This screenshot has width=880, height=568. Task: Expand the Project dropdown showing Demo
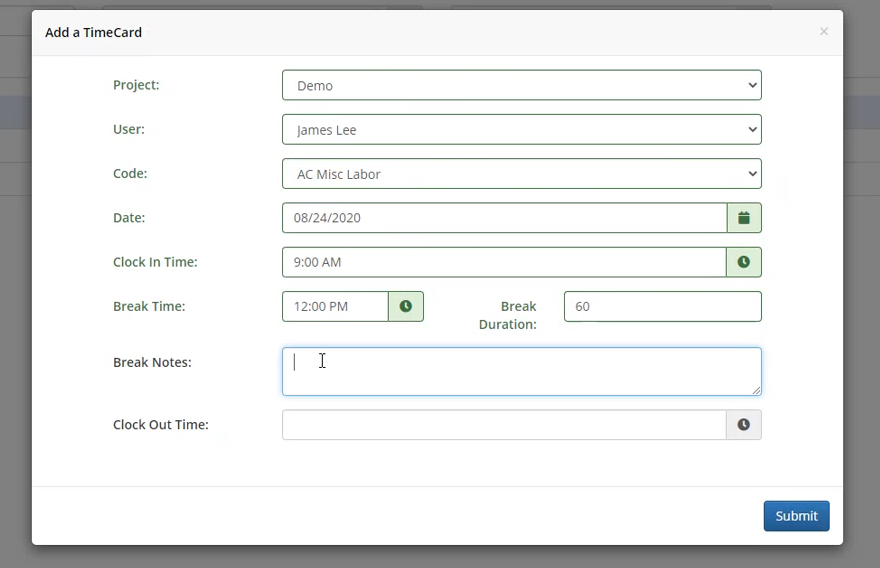click(x=521, y=86)
